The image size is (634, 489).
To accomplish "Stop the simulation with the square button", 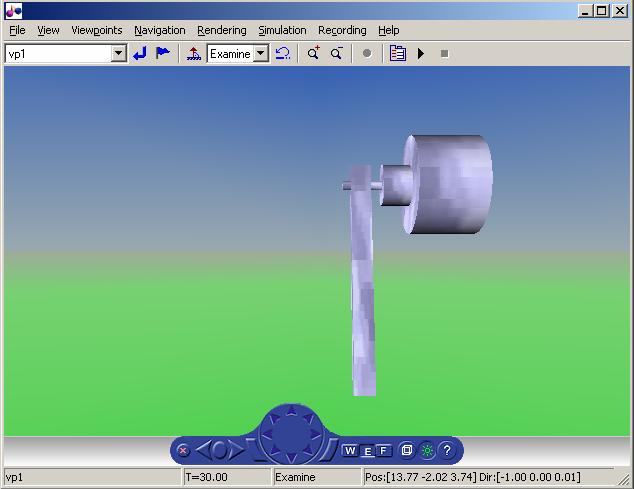I will (x=444, y=54).
